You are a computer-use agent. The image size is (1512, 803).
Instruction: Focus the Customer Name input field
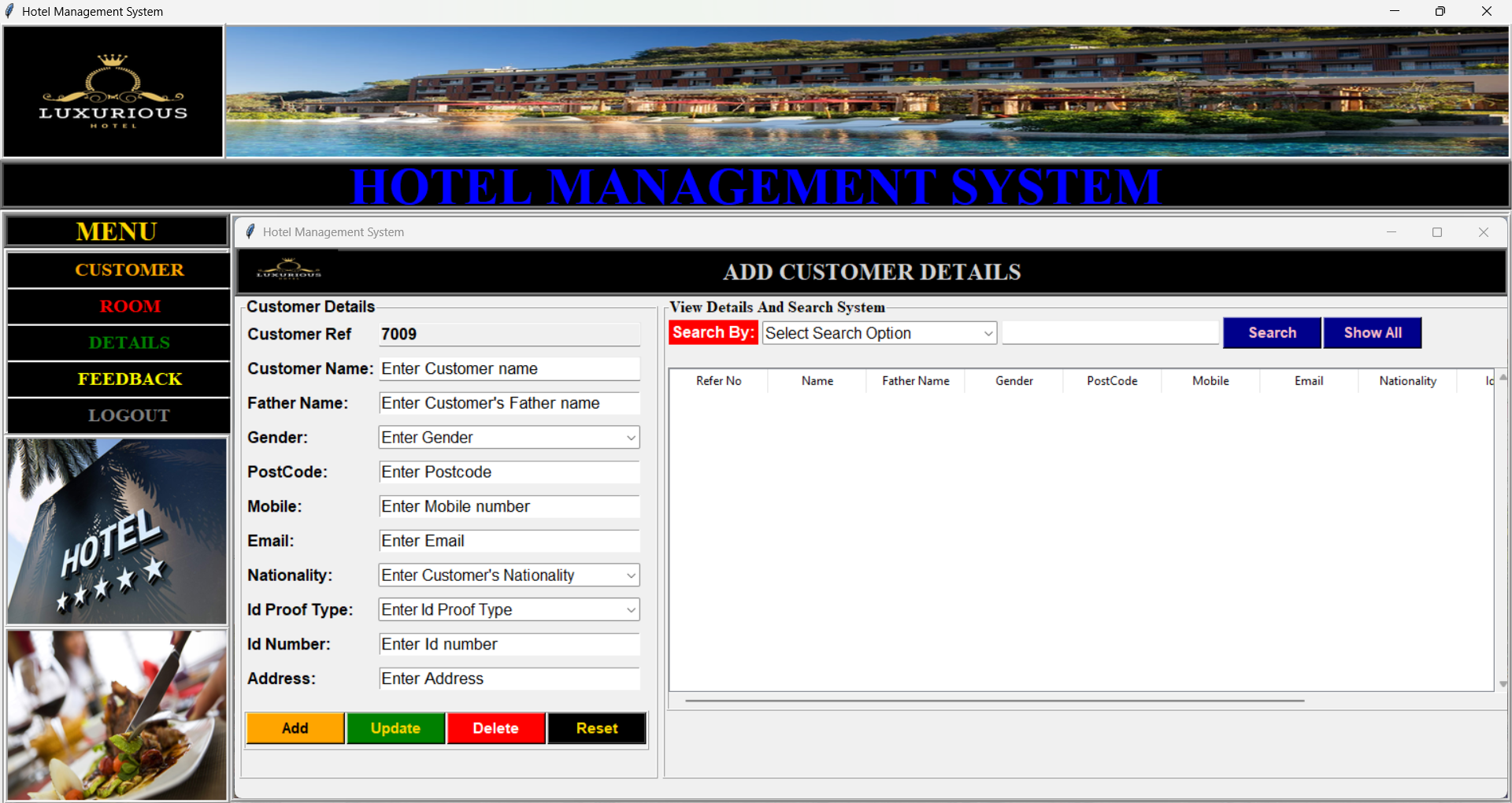tap(509, 369)
